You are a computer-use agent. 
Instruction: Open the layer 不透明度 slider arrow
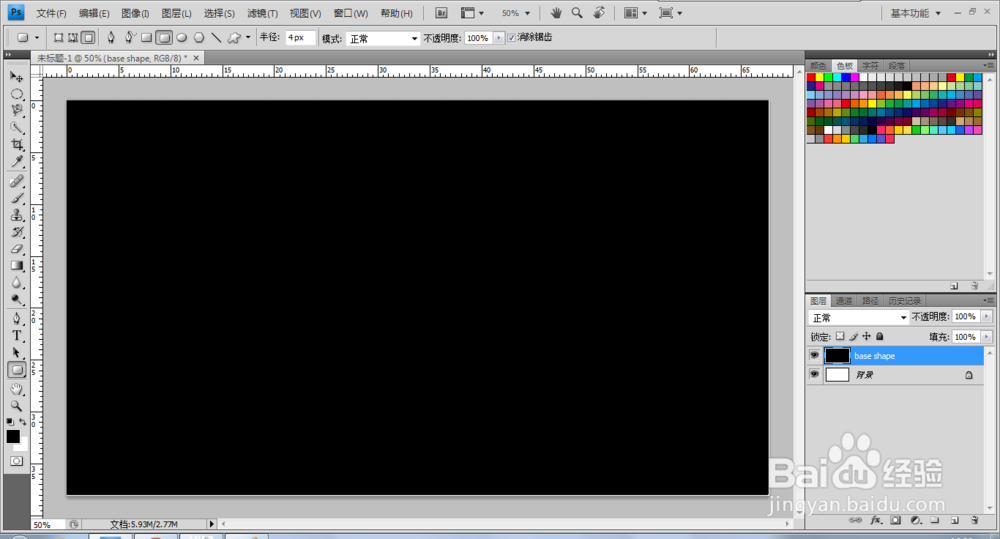pyautogui.click(x=987, y=316)
